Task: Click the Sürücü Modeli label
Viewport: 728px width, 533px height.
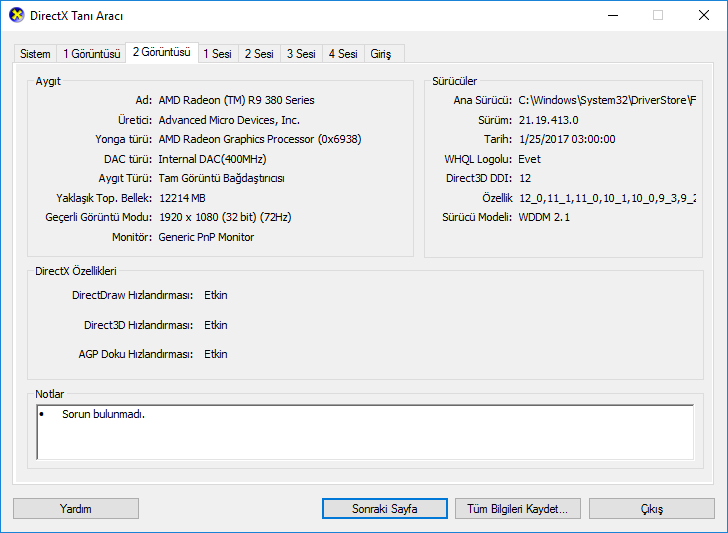Action: pyautogui.click(x=477, y=217)
